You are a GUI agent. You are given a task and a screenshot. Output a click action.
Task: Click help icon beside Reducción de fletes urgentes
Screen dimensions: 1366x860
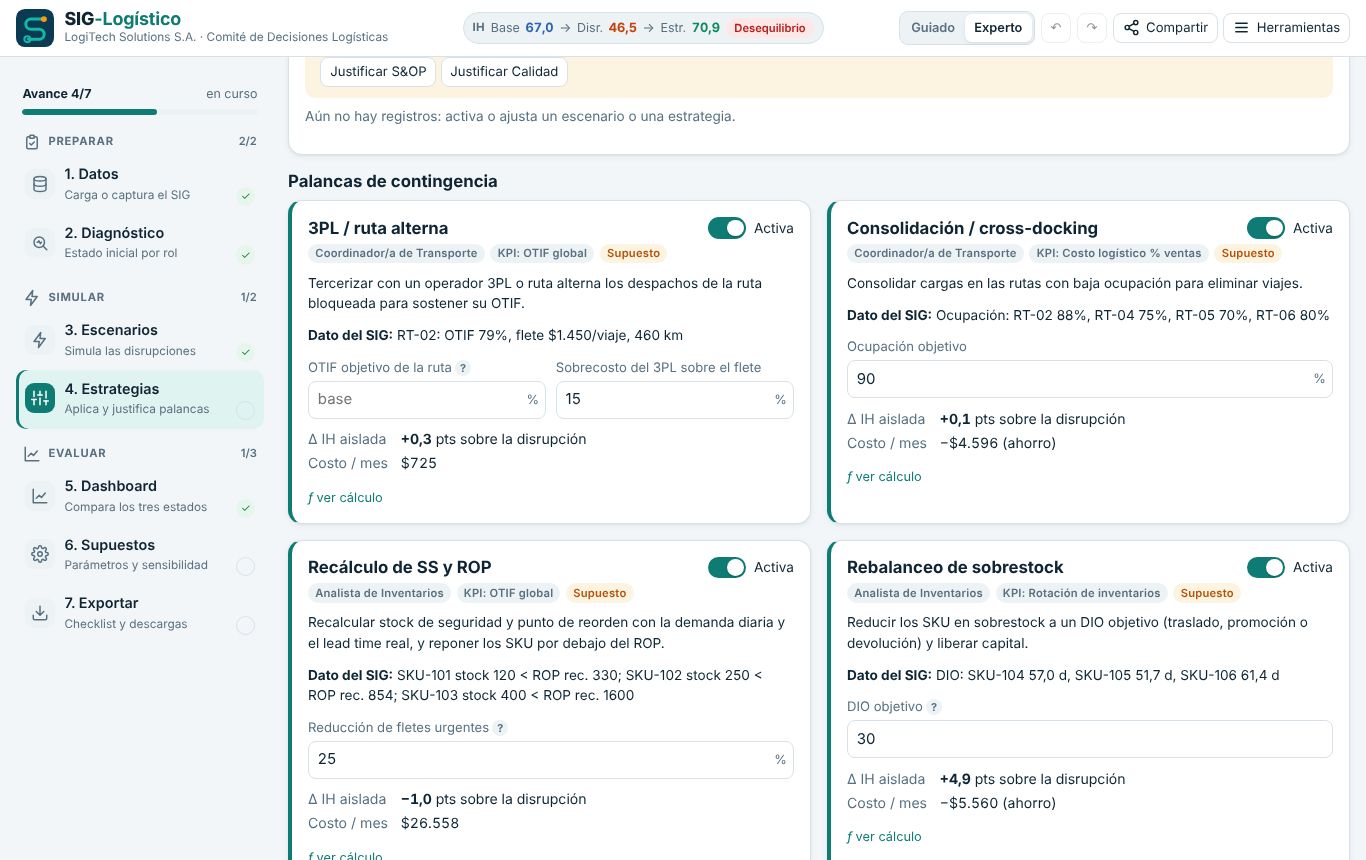pyautogui.click(x=500, y=728)
